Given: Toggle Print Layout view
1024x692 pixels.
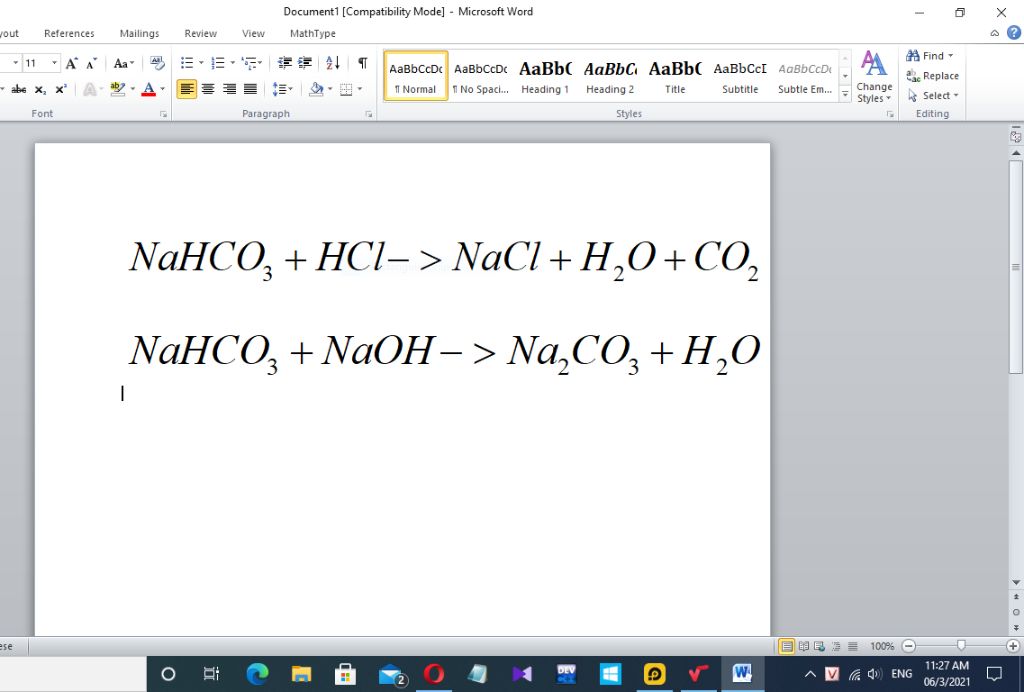Looking at the screenshot, I should point(788,646).
